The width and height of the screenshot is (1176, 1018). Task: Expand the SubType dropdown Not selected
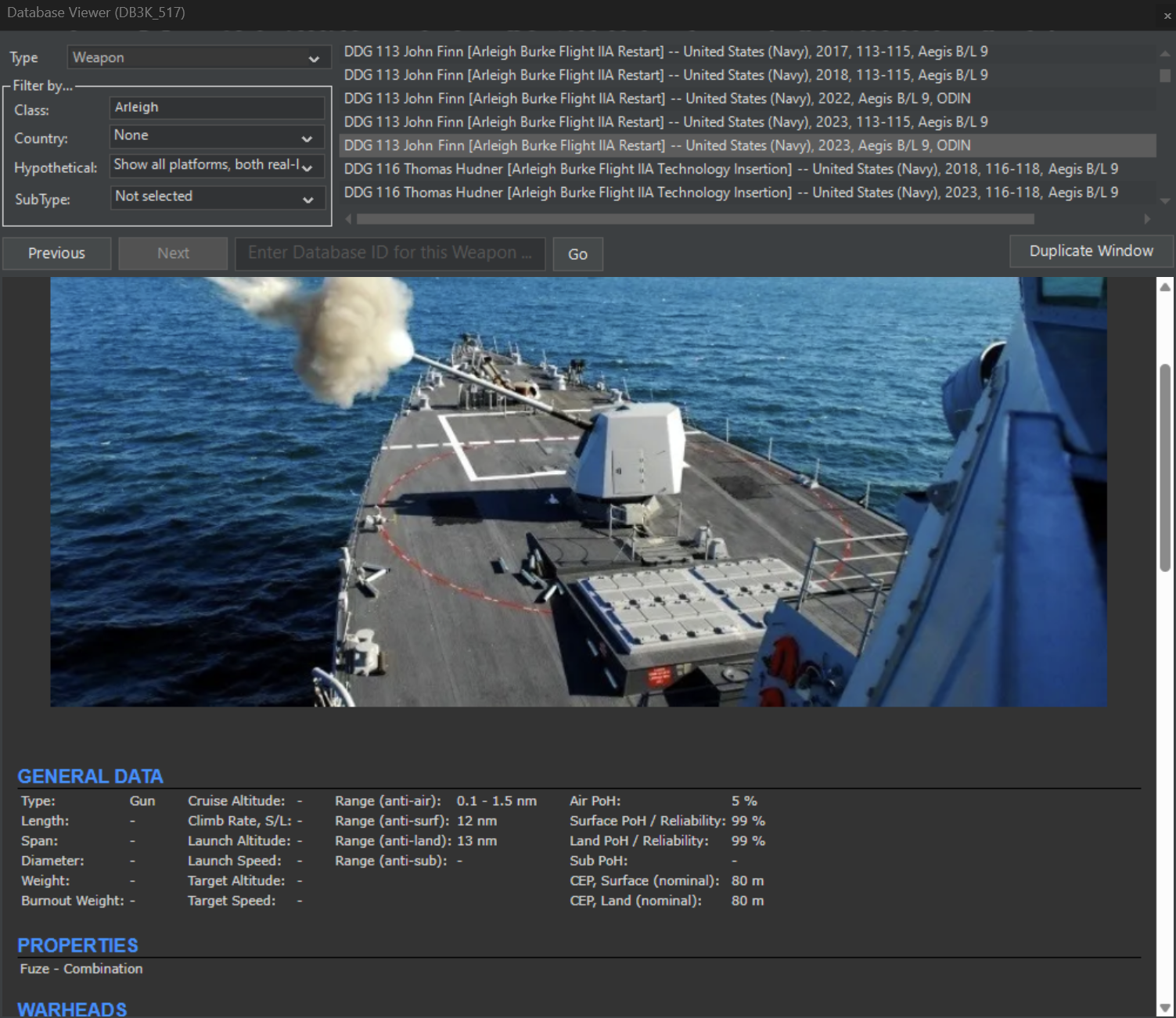(x=217, y=197)
